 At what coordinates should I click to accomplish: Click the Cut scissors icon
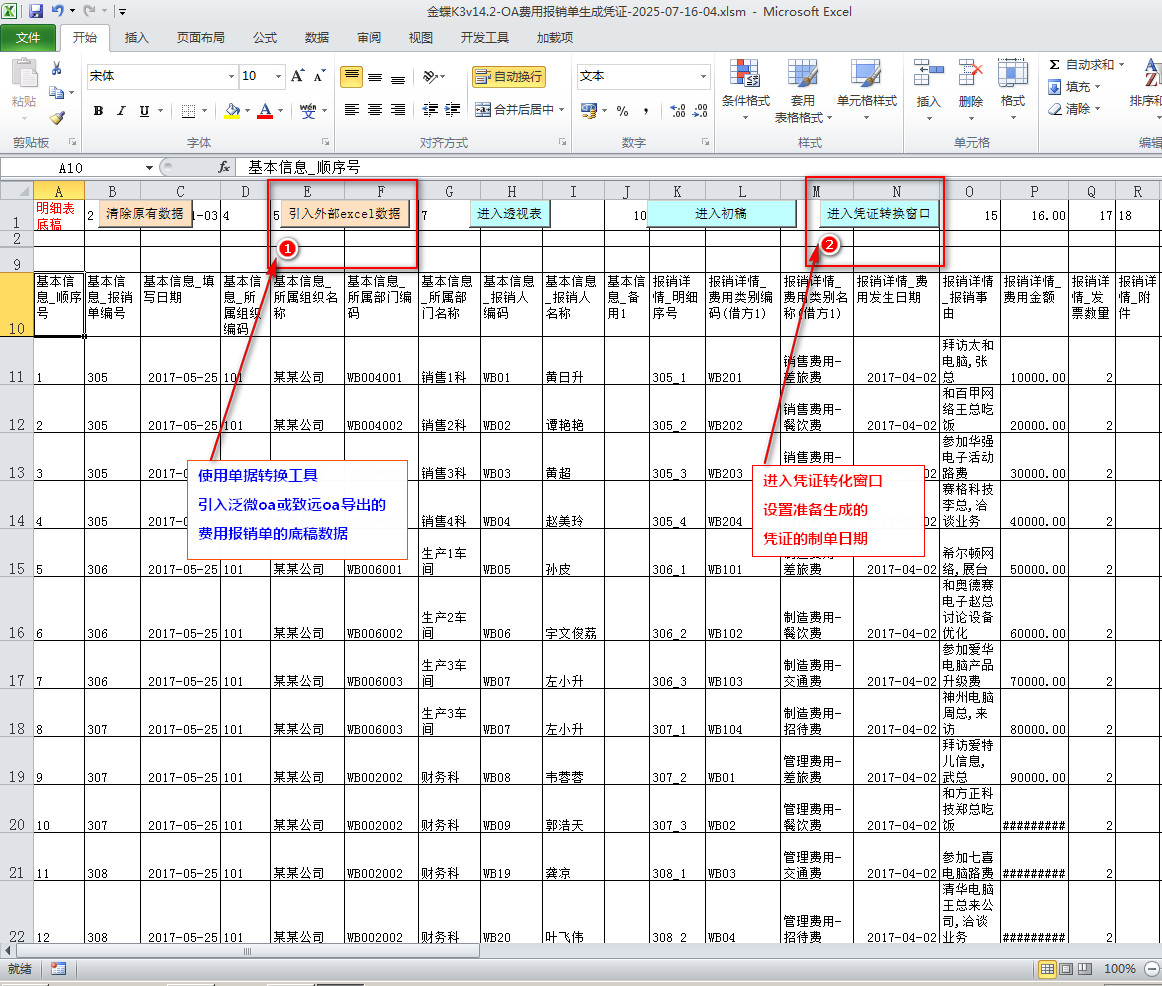56,69
